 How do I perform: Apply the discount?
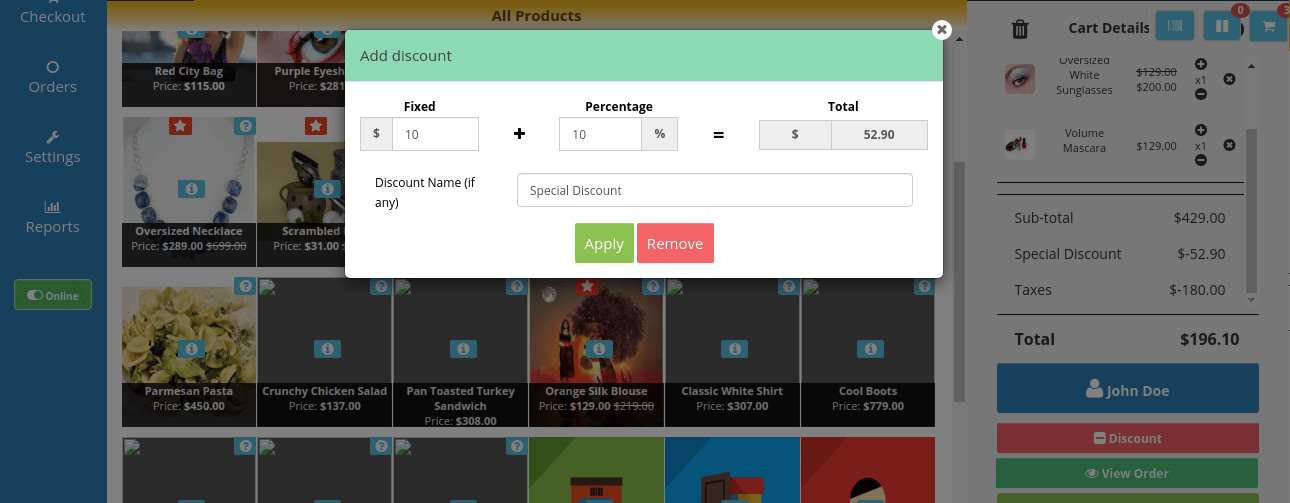tap(604, 243)
